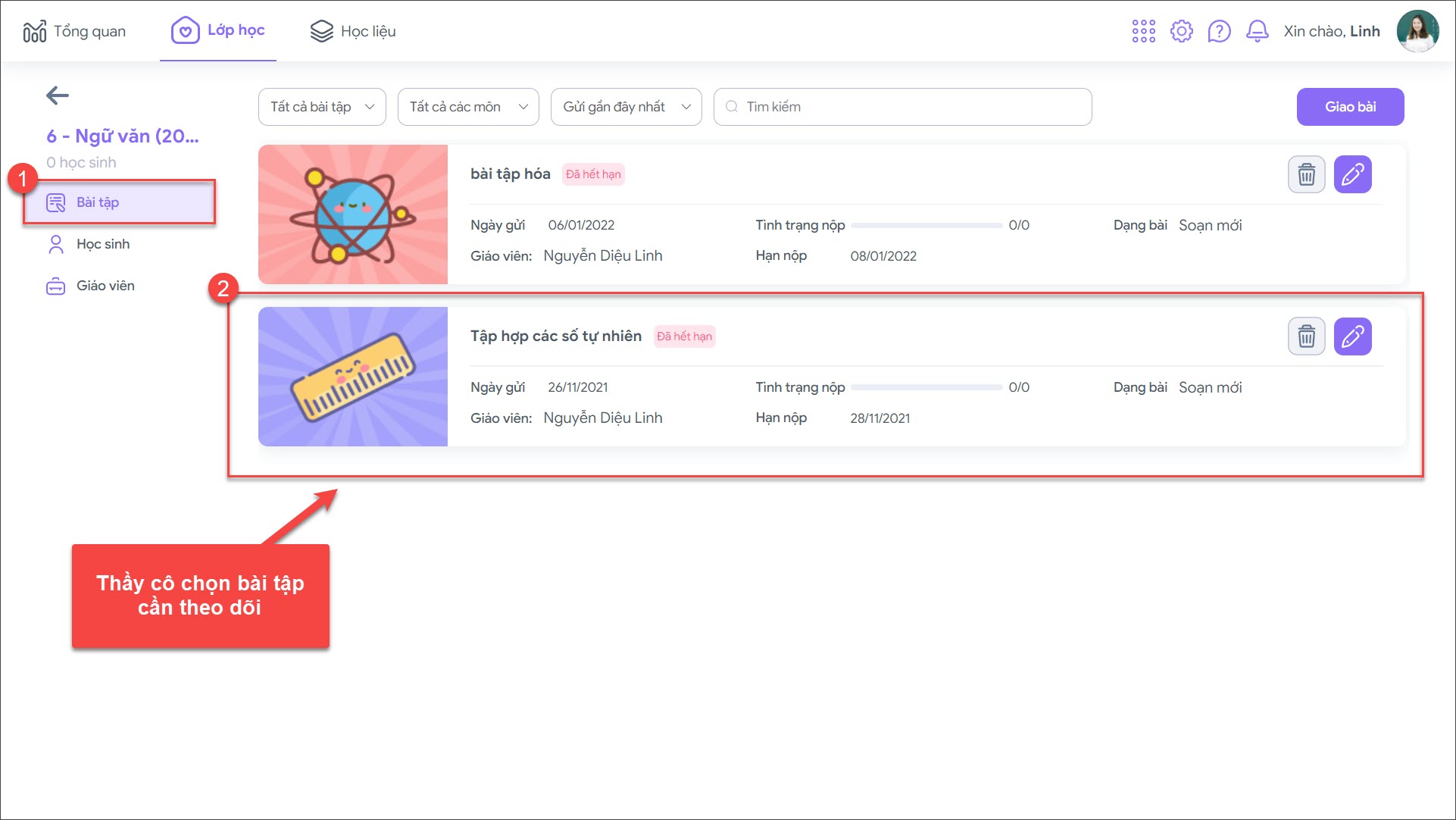The width and height of the screenshot is (1456, 820).
Task: Switch to the 'Học liệu' tab
Action: coord(353,31)
